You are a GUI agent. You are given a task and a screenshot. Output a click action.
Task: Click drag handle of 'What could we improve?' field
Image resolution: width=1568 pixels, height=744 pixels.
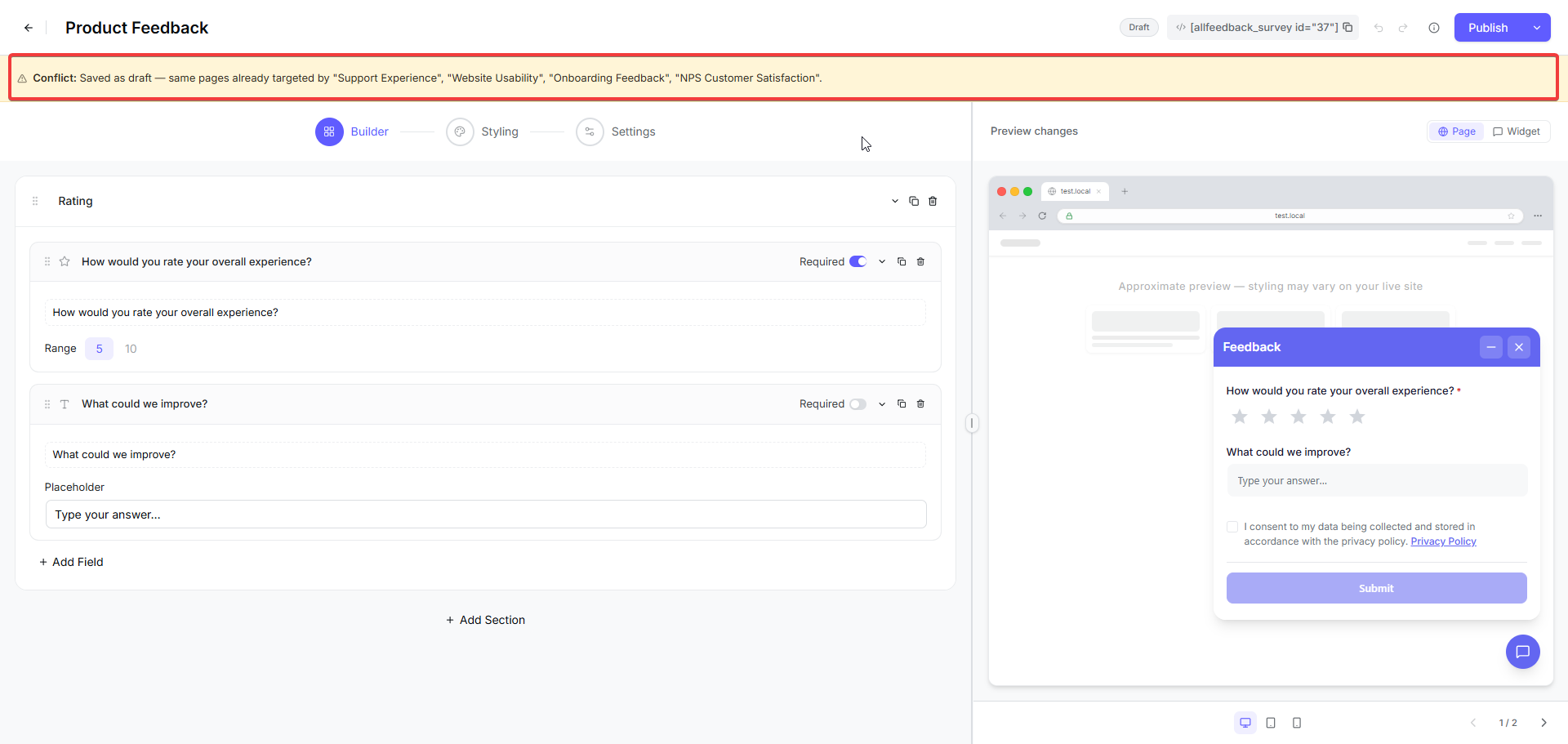(x=47, y=404)
